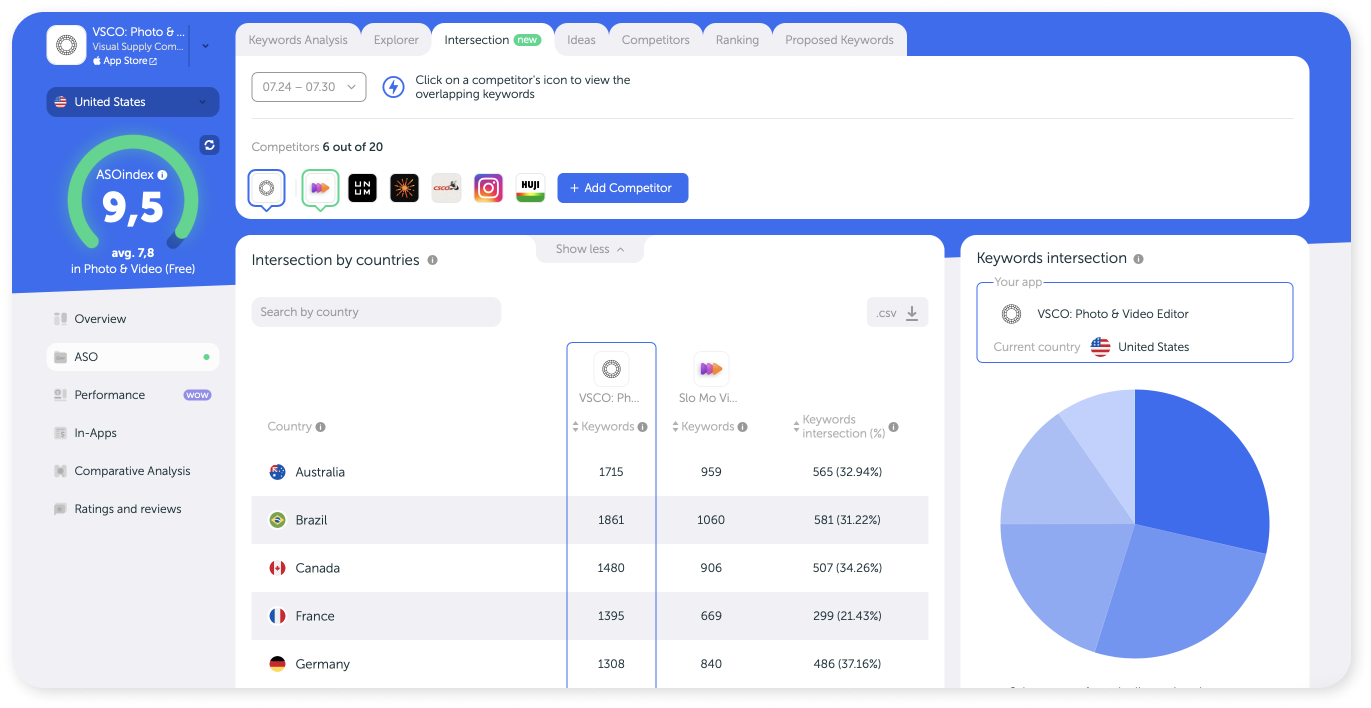Click the VSCO app icon in the sidebar header
The width and height of the screenshot is (1371, 708).
tap(67, 45)
